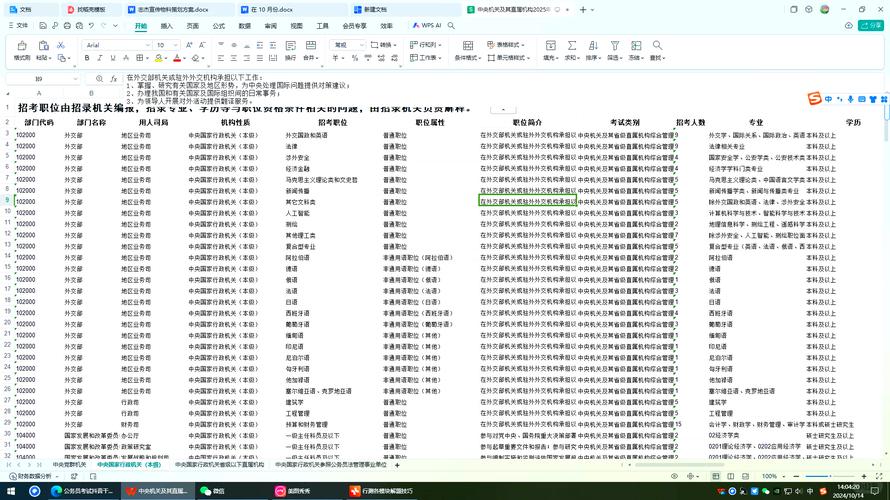Viewport: 890px width, 500px height.
Task: Open the 工作表 dropdown
Action: pyautogui.click(x=425, y=58)
